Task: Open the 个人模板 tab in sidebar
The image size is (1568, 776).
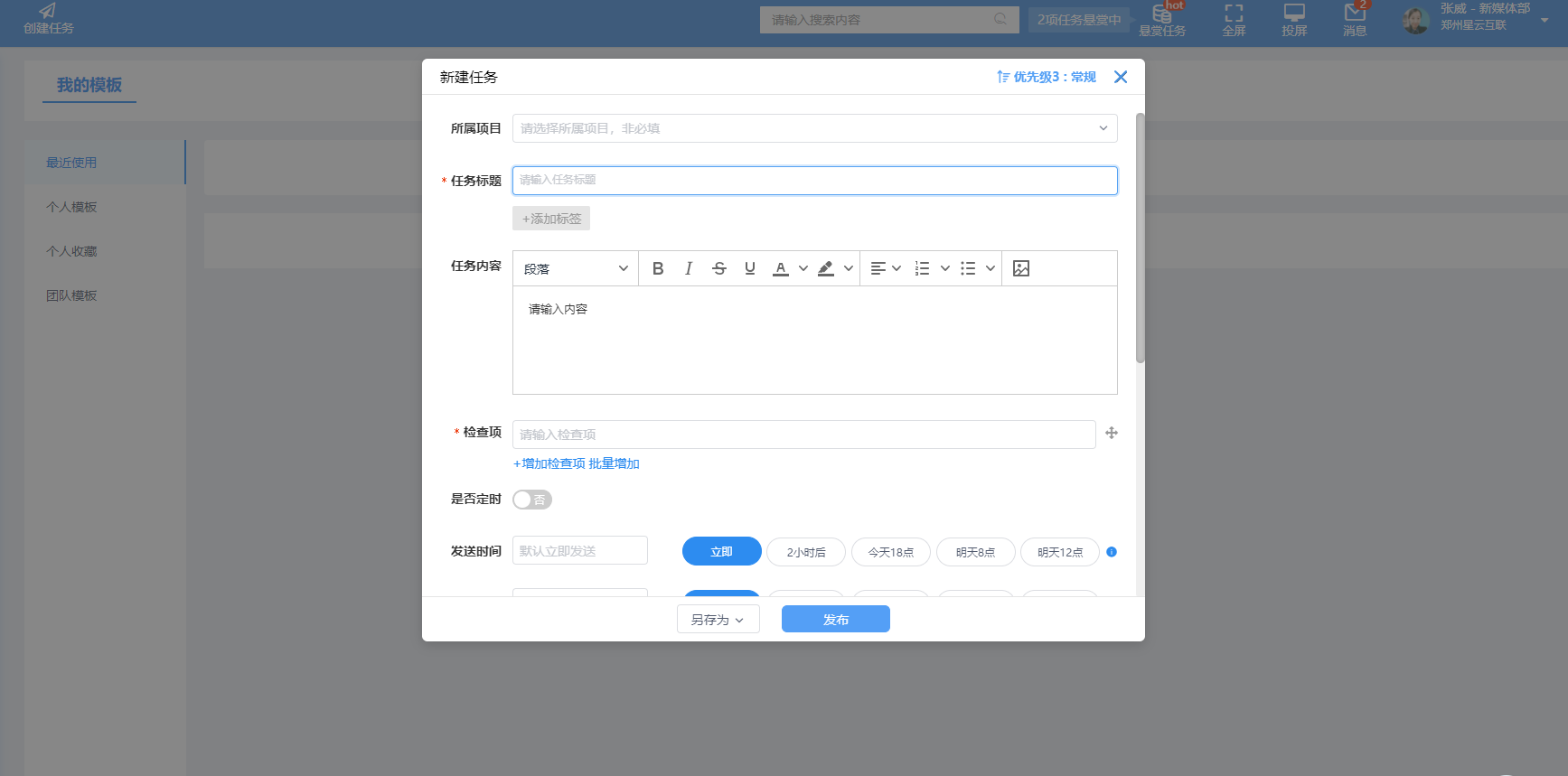Action: click(x=71, y=207)
